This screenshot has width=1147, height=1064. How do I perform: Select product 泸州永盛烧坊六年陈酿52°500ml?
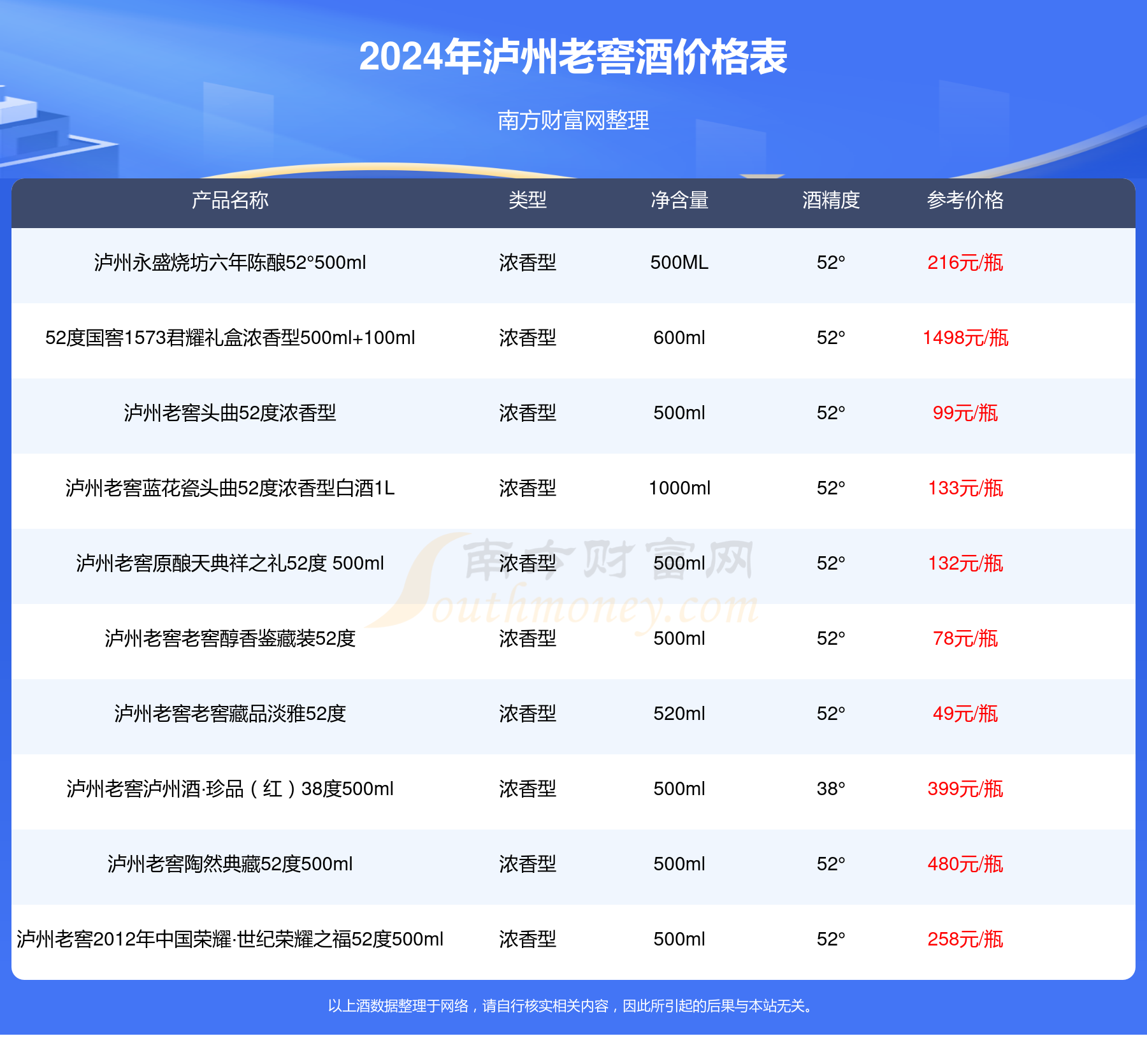[x=230, y=262]
